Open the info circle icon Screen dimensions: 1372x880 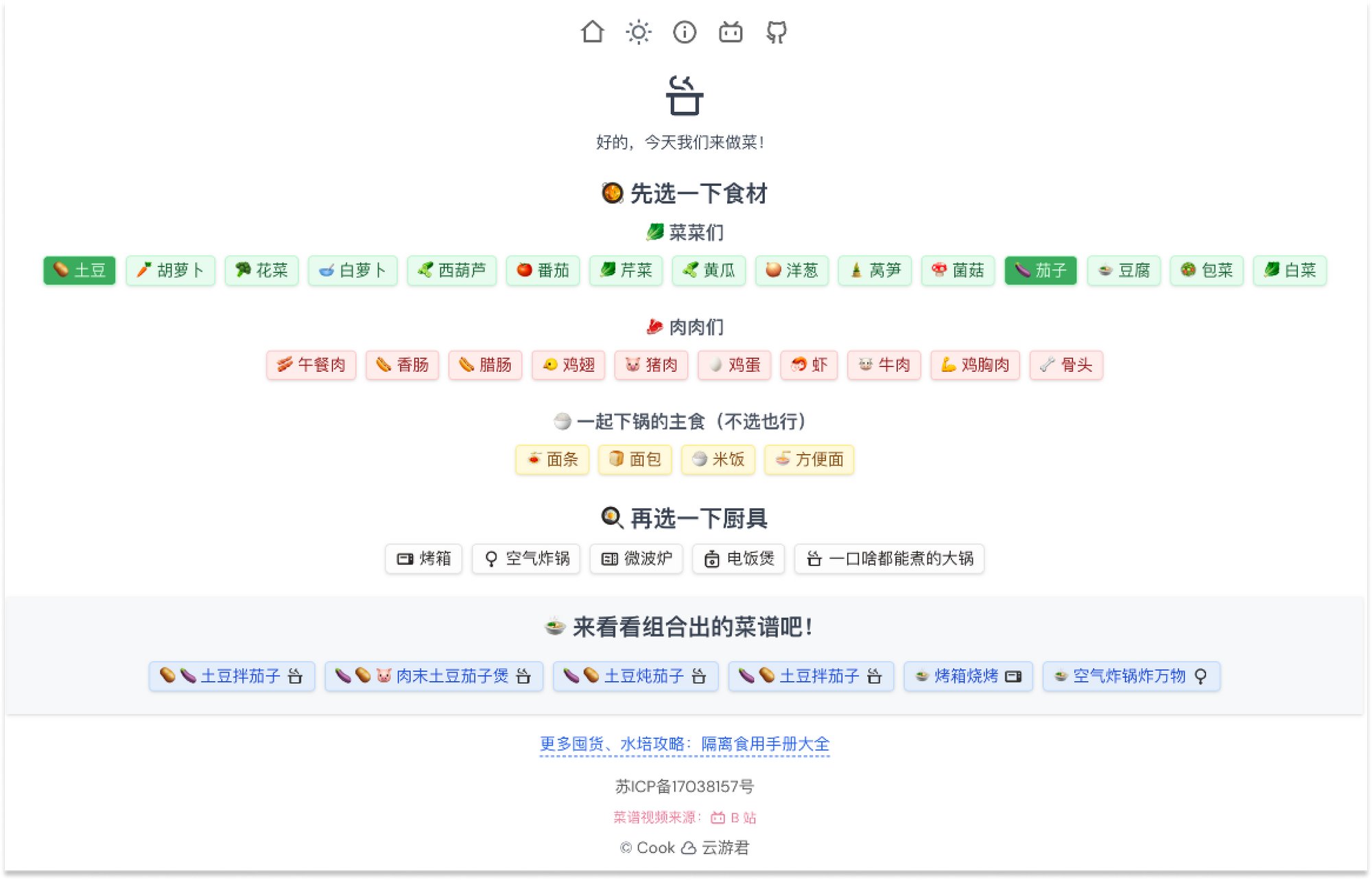(x=684, y=32)
